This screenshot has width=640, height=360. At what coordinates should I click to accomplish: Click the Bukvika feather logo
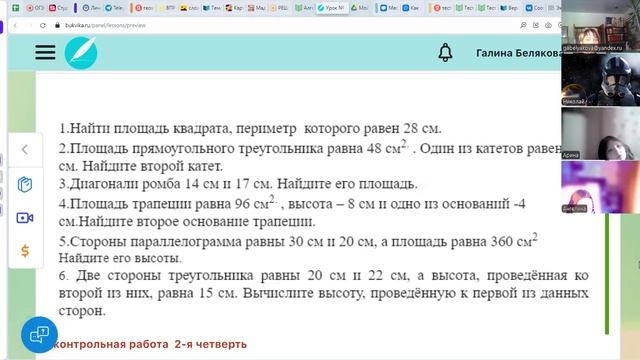(x=81, y=53)
